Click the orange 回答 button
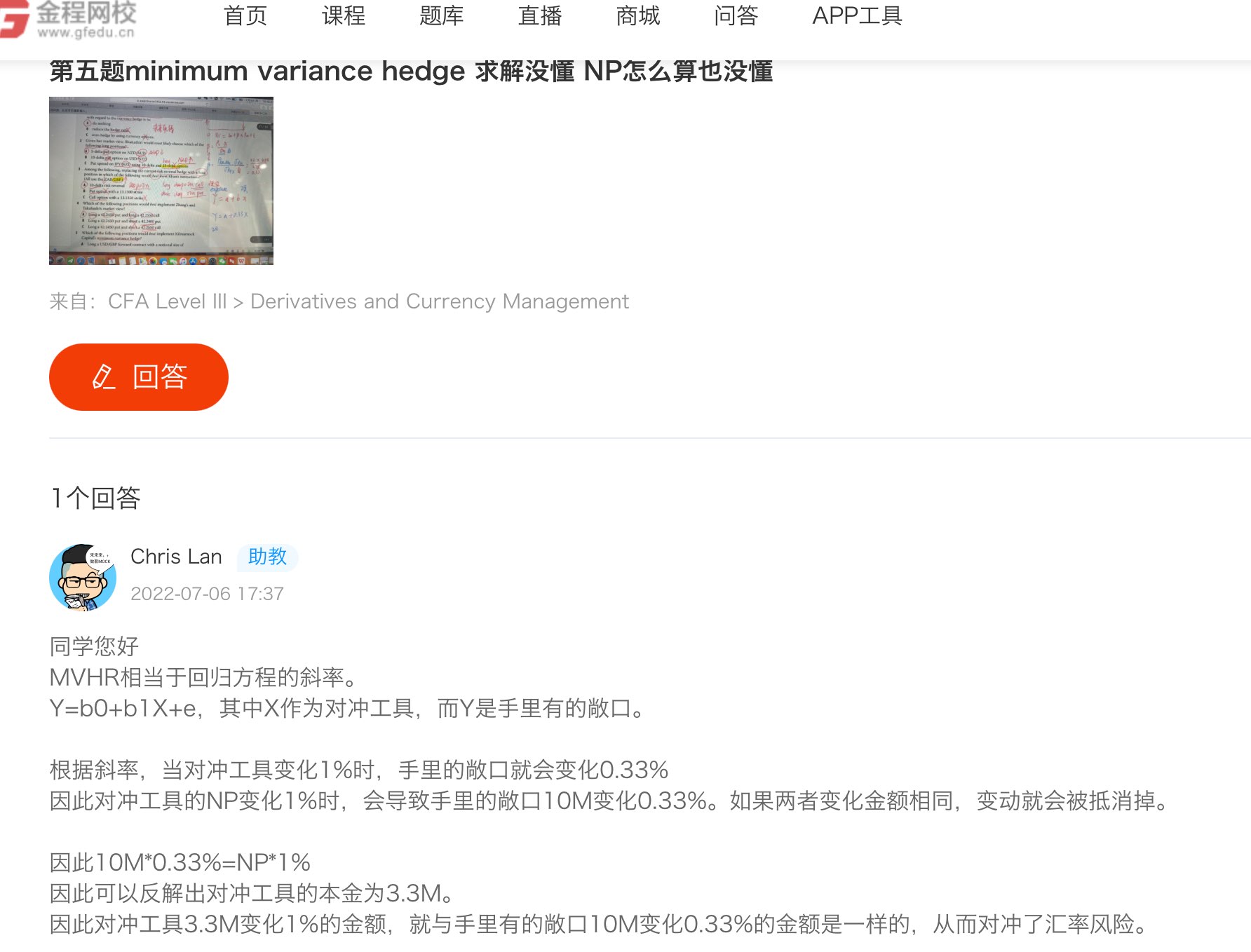Image resolution: width=1251 pixels, height=952 pixels. tap(139, 377)
